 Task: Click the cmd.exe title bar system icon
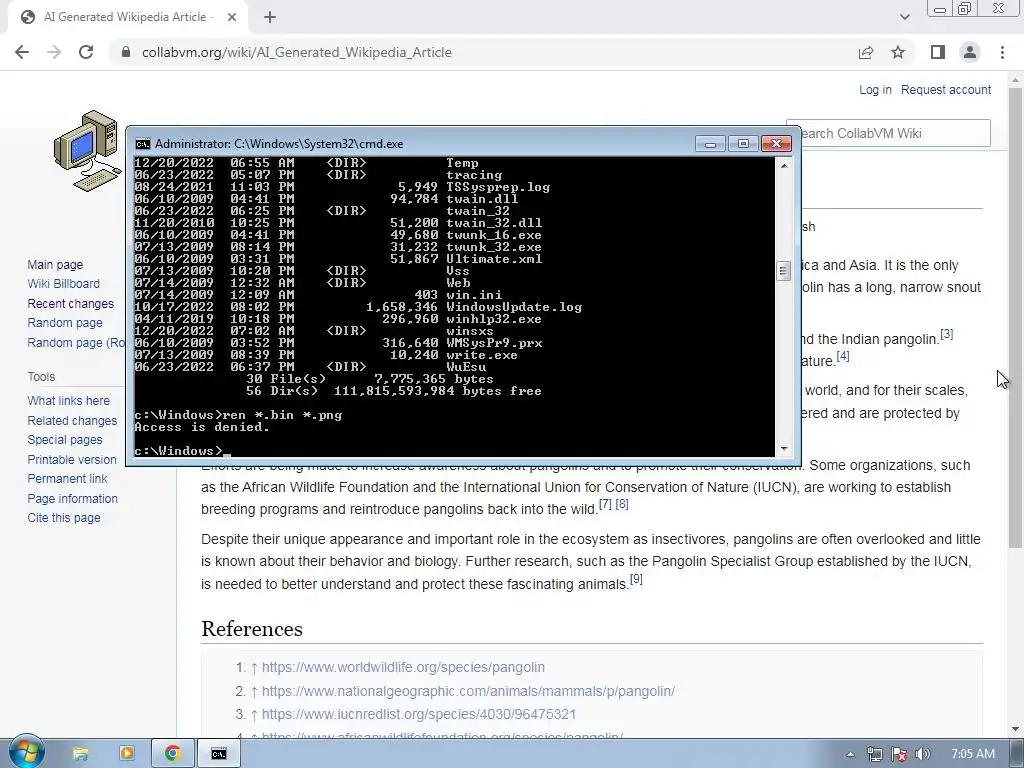(x=142, y=144)
